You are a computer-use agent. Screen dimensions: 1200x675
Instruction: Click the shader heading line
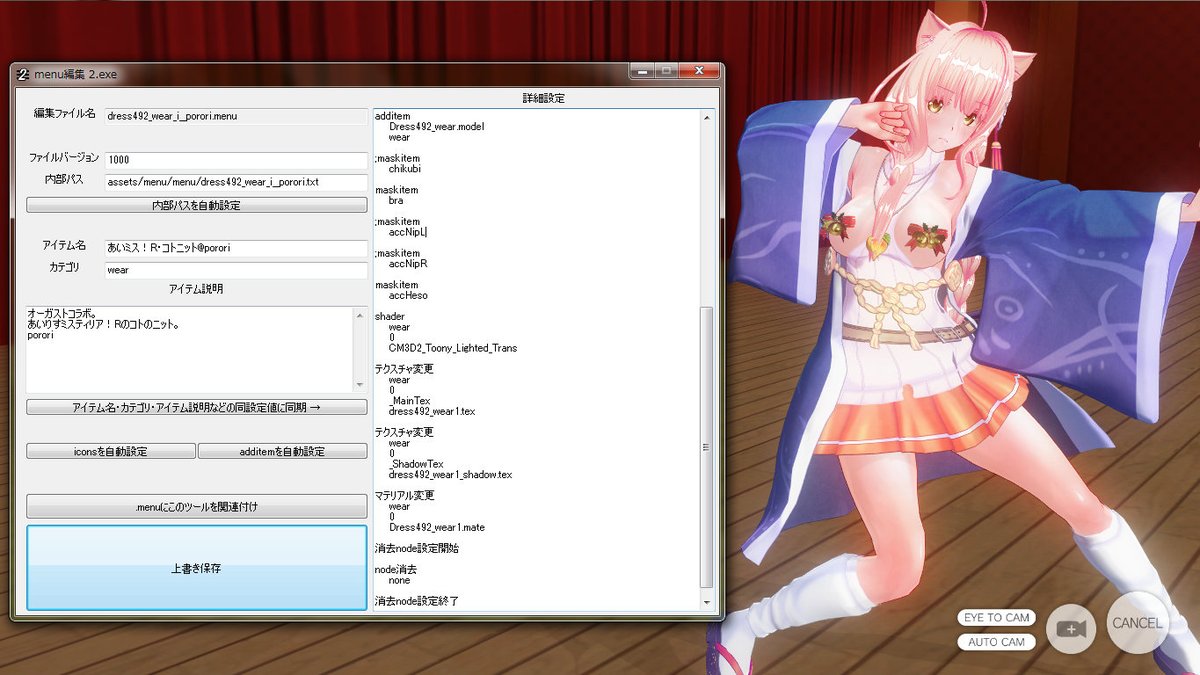pos(389,316)
